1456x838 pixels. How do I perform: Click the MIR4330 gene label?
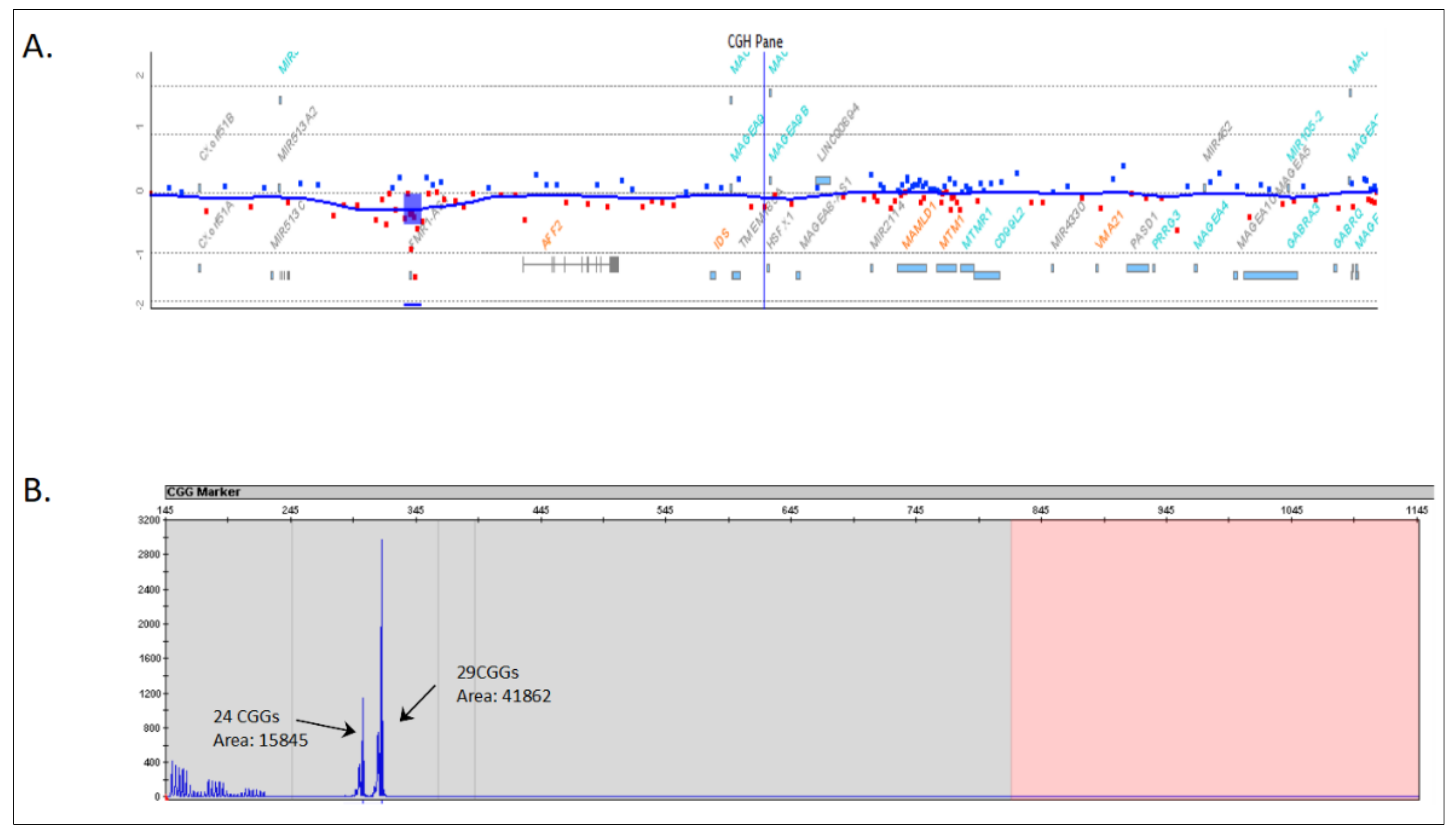(1068, 225)
